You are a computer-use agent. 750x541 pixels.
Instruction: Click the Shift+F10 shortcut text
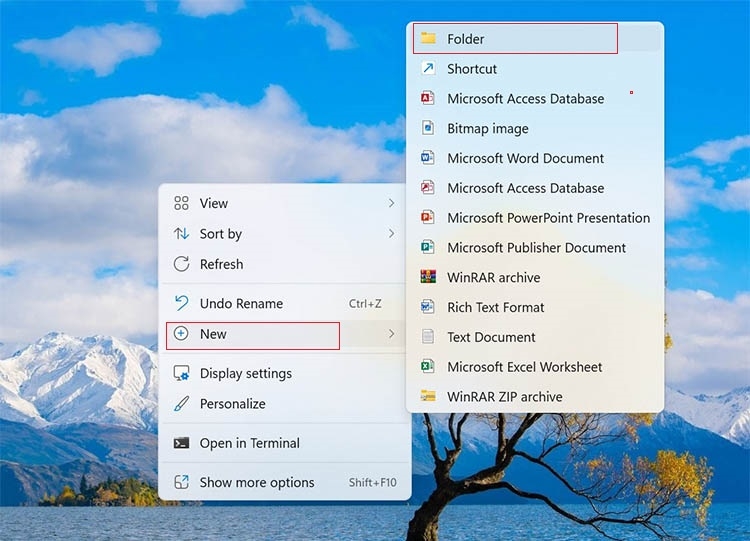pos(373,482)
